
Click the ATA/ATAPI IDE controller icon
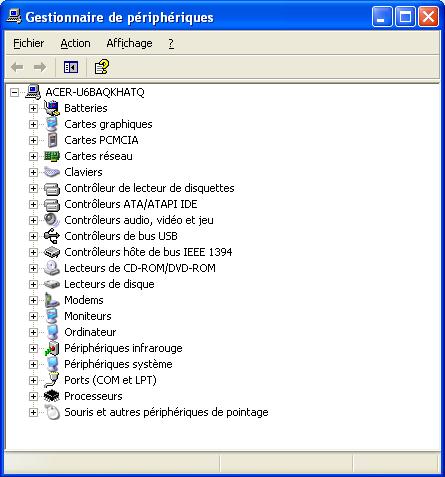click(x=52, y=204)
